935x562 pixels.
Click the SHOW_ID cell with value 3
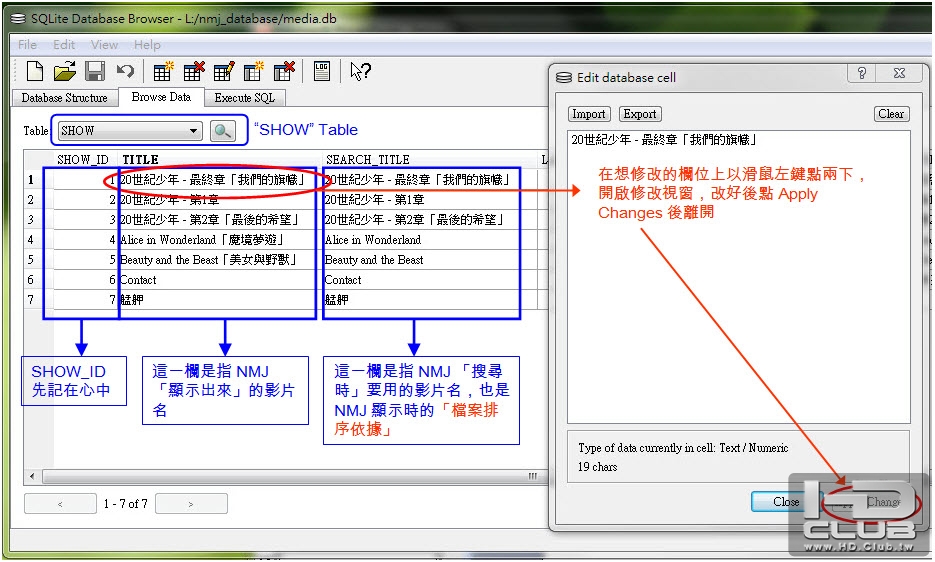click(85, 220)
